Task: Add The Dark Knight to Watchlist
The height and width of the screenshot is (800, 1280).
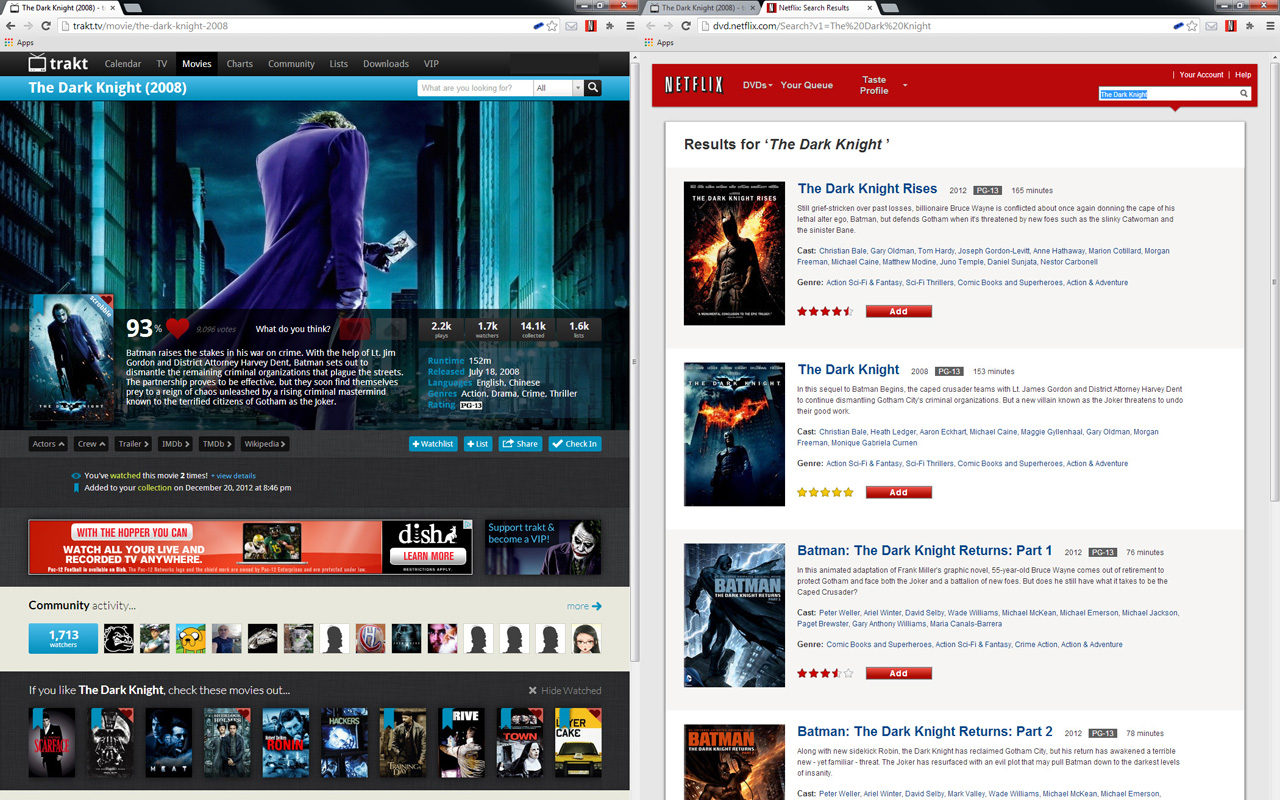Action: tap(433, 443)
